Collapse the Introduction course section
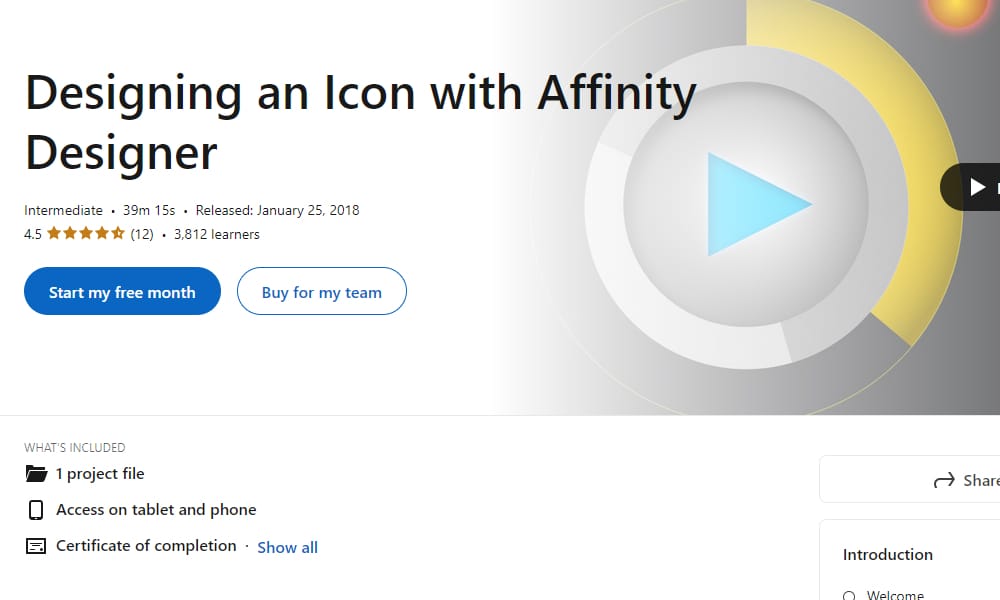Screen dimensions: 1000x600 click(888, 554)
